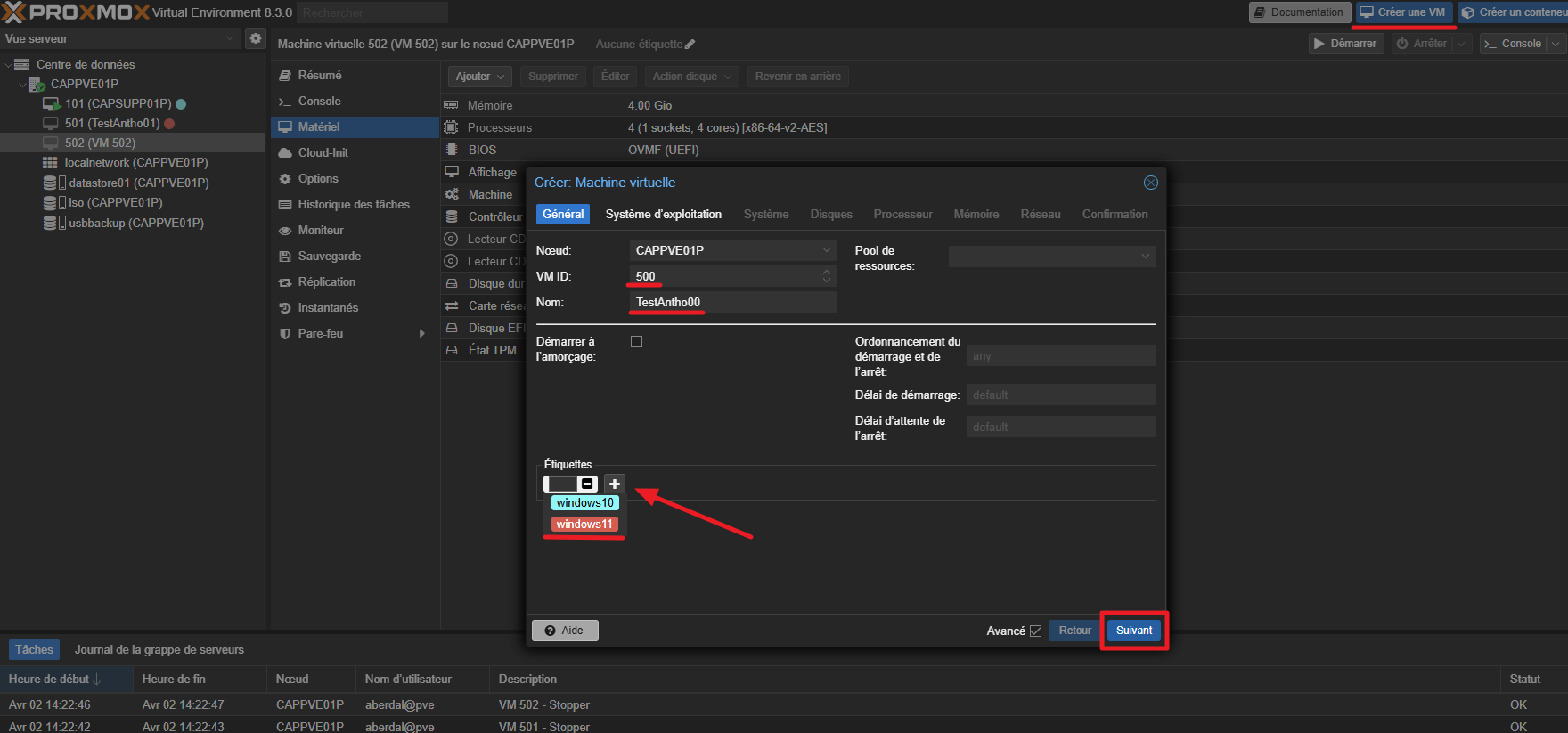
Task: Click the Délai de démarrage field
Action: (x=1061, y=395)
